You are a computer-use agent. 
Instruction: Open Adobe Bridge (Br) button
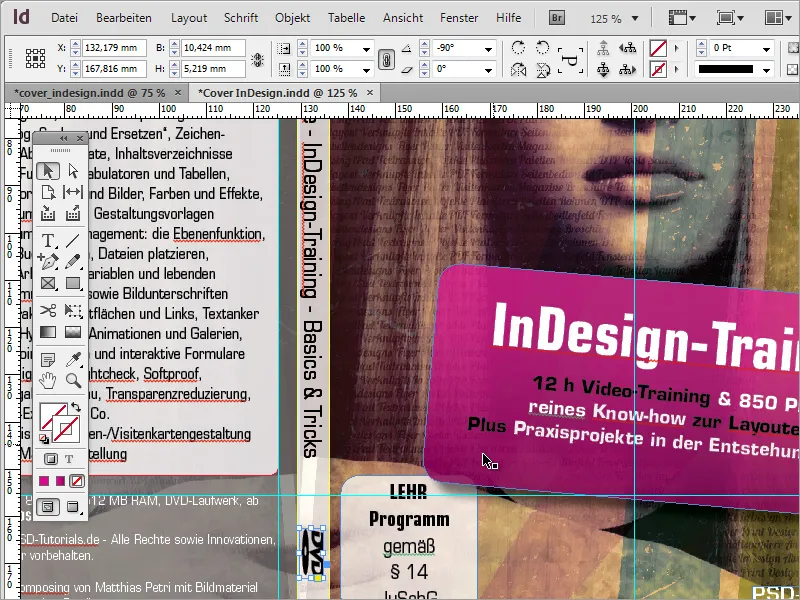click(557, 18)
